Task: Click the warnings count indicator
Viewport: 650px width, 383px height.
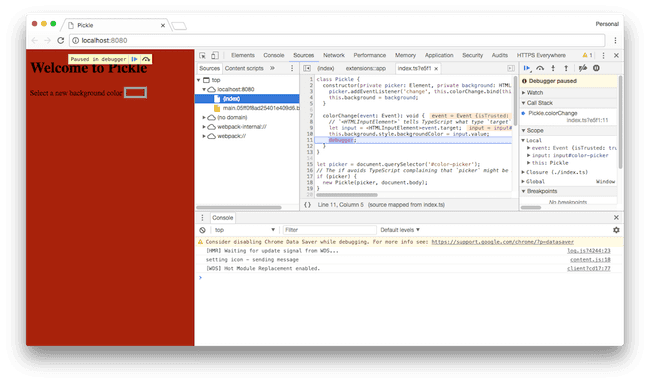Action: click(587, 55)
